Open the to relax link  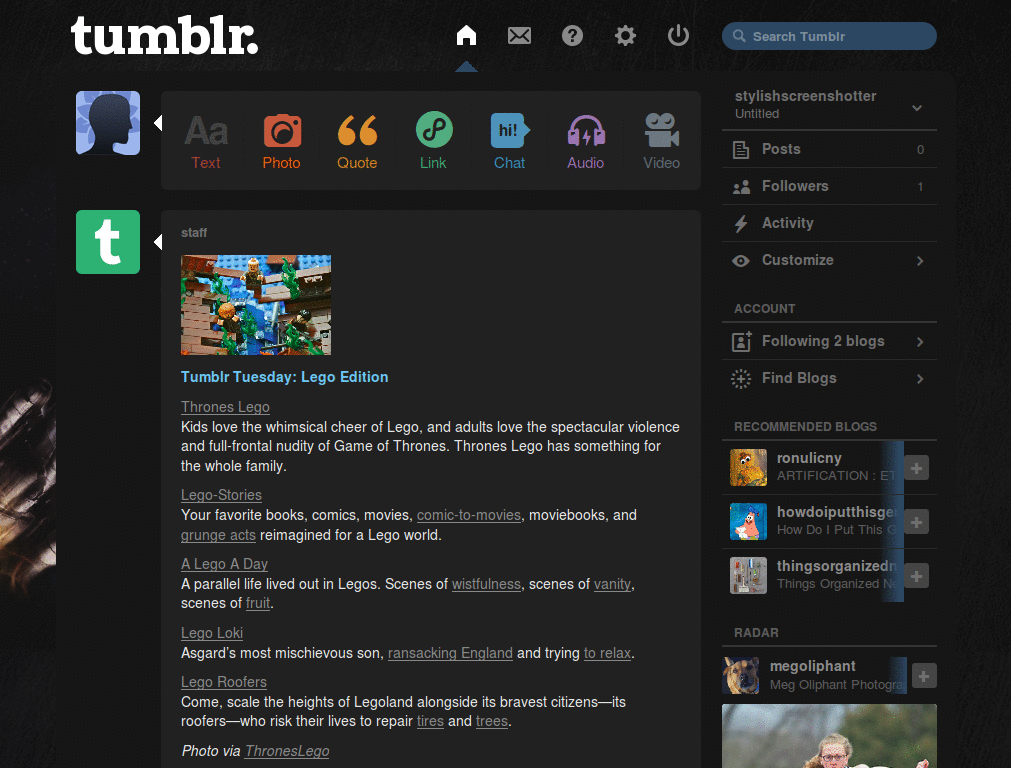tap(607, 653)
